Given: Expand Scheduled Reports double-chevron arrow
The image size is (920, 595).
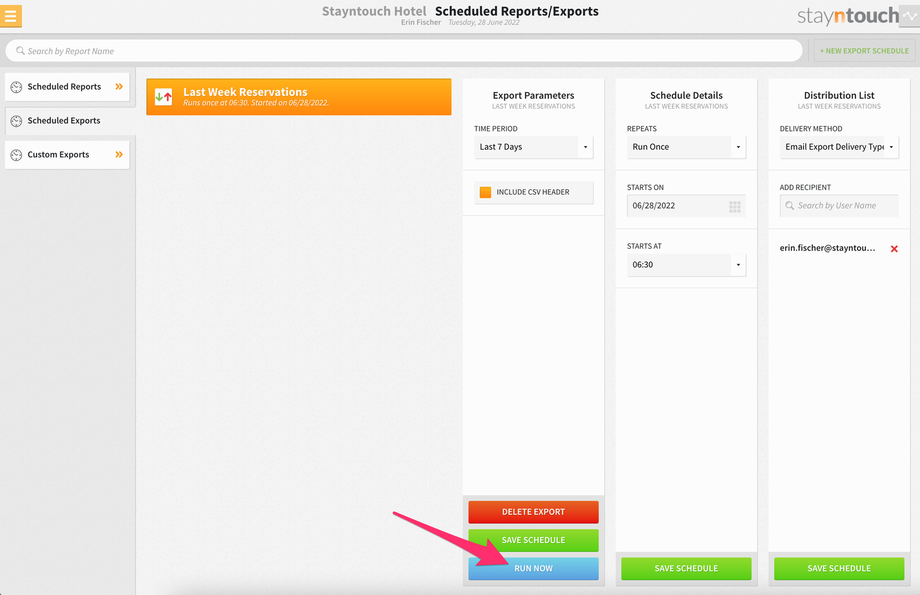Looking at the screenshot, I should (x=119, y=87).
